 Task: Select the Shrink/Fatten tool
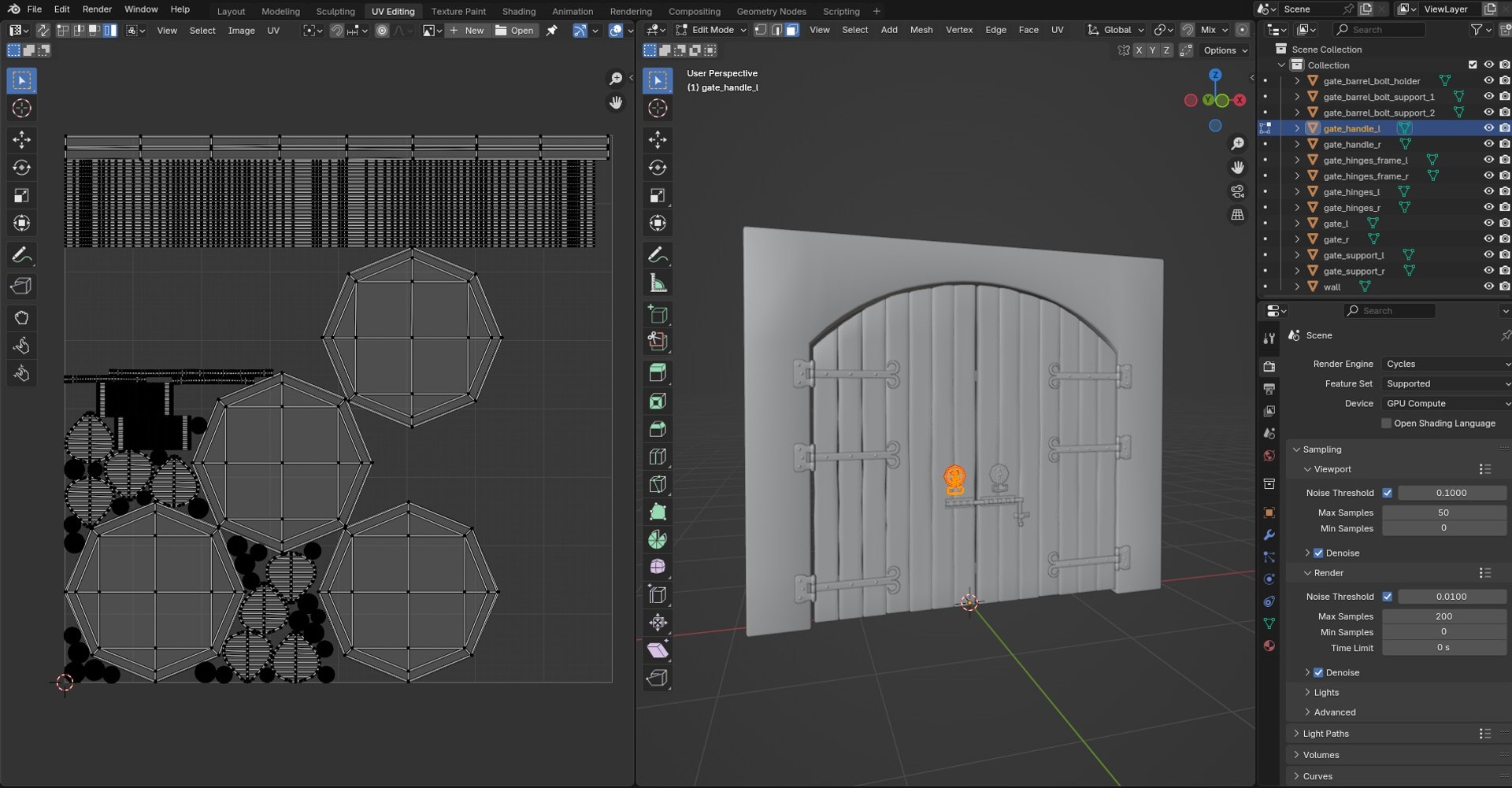(658, 622)
